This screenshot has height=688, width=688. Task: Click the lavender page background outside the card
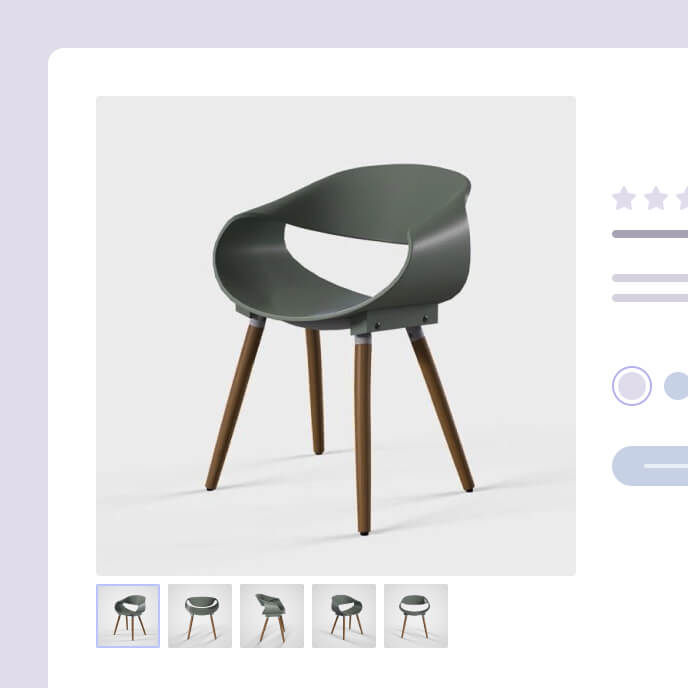pyautogui.click(x=24, y=351)
